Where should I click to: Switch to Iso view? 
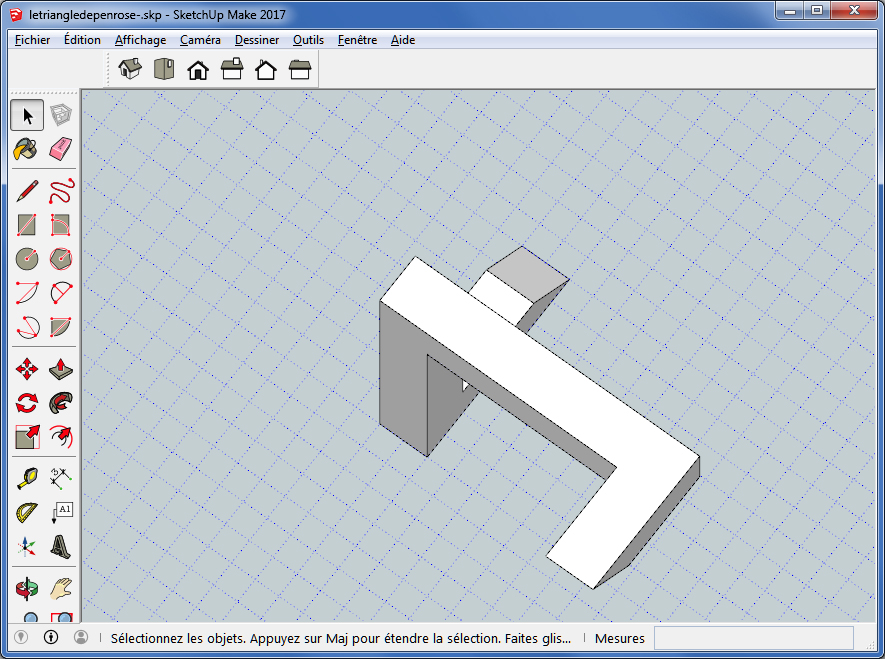pos(130,69)
